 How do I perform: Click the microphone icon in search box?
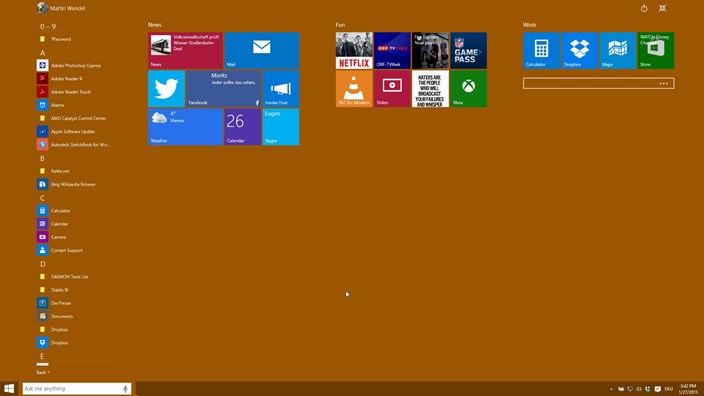pos(125,389)
